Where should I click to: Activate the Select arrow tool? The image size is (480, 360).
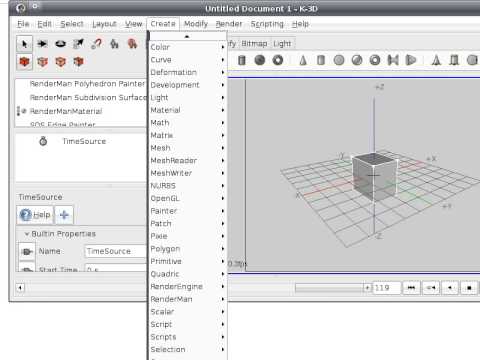tap(24, 44)
